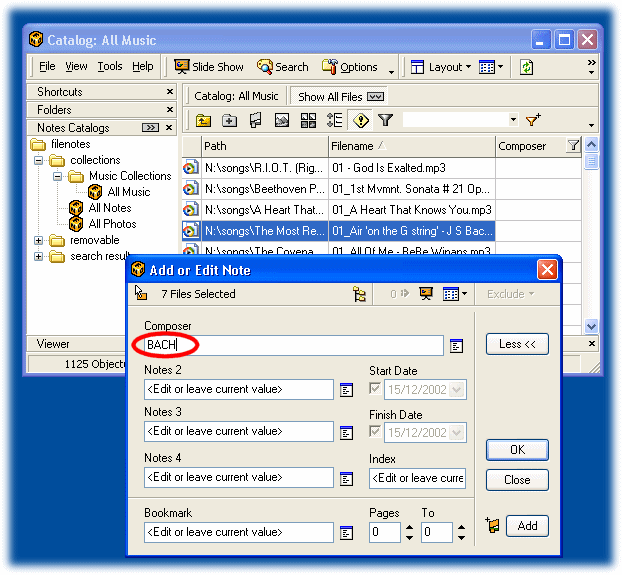
Task: Click the refresh icon in main toolbar
Action: point(526,67)
